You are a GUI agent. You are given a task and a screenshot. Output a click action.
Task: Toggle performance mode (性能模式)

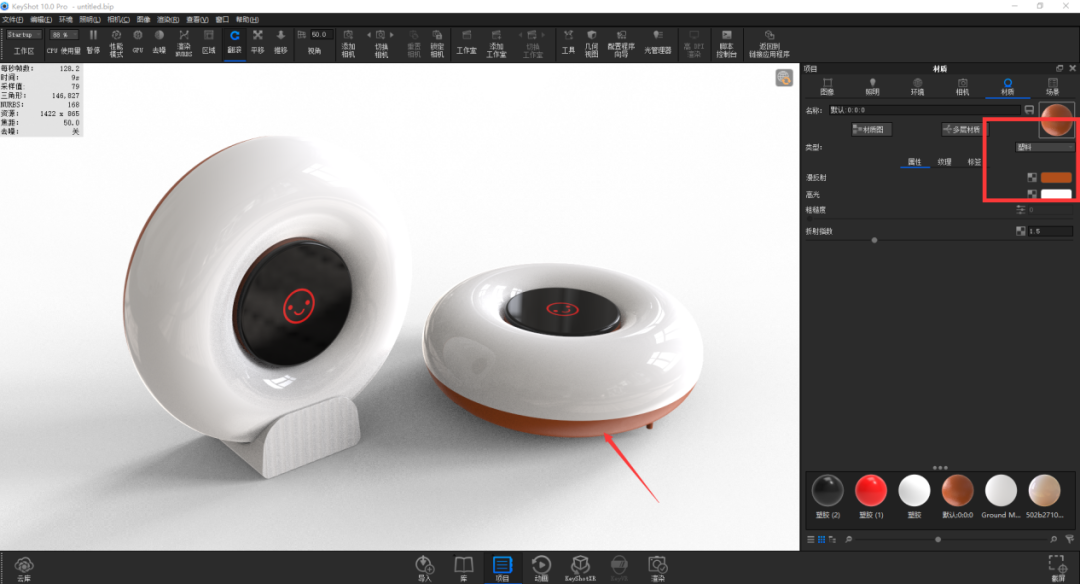[116, 43]
